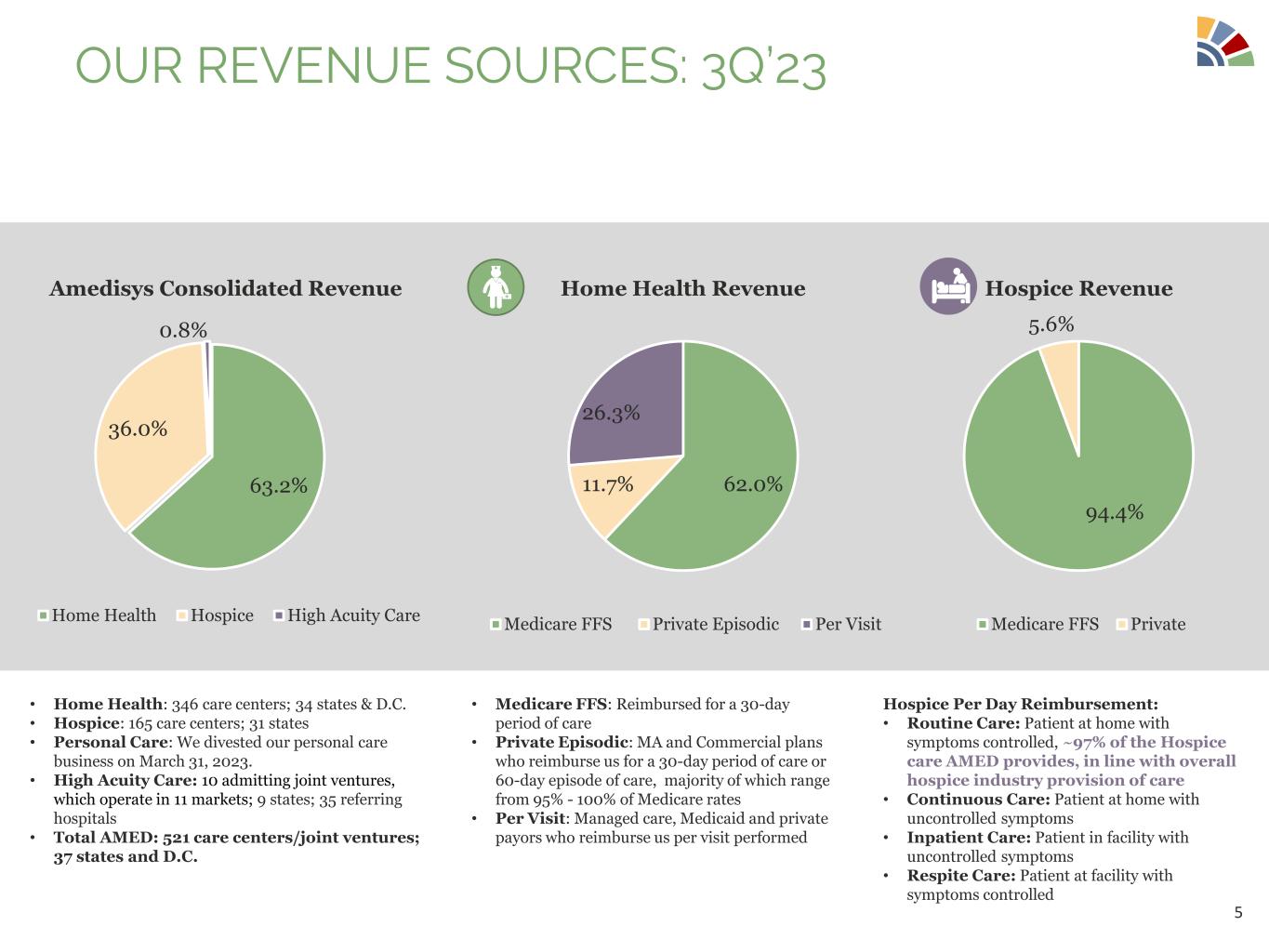Click the page number 5
The width and height of the screenshot is (1269, 952).
point(1237,912)
